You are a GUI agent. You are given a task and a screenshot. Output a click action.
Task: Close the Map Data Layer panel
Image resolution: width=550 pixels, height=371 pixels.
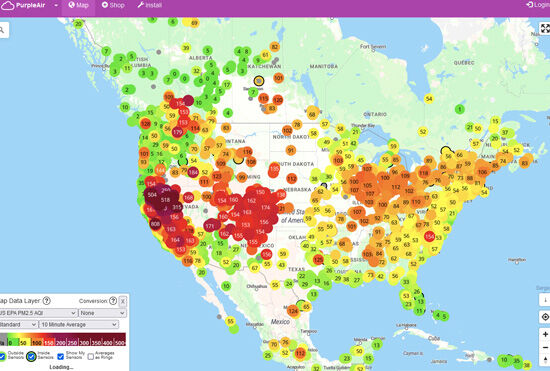tap(122, 301)
